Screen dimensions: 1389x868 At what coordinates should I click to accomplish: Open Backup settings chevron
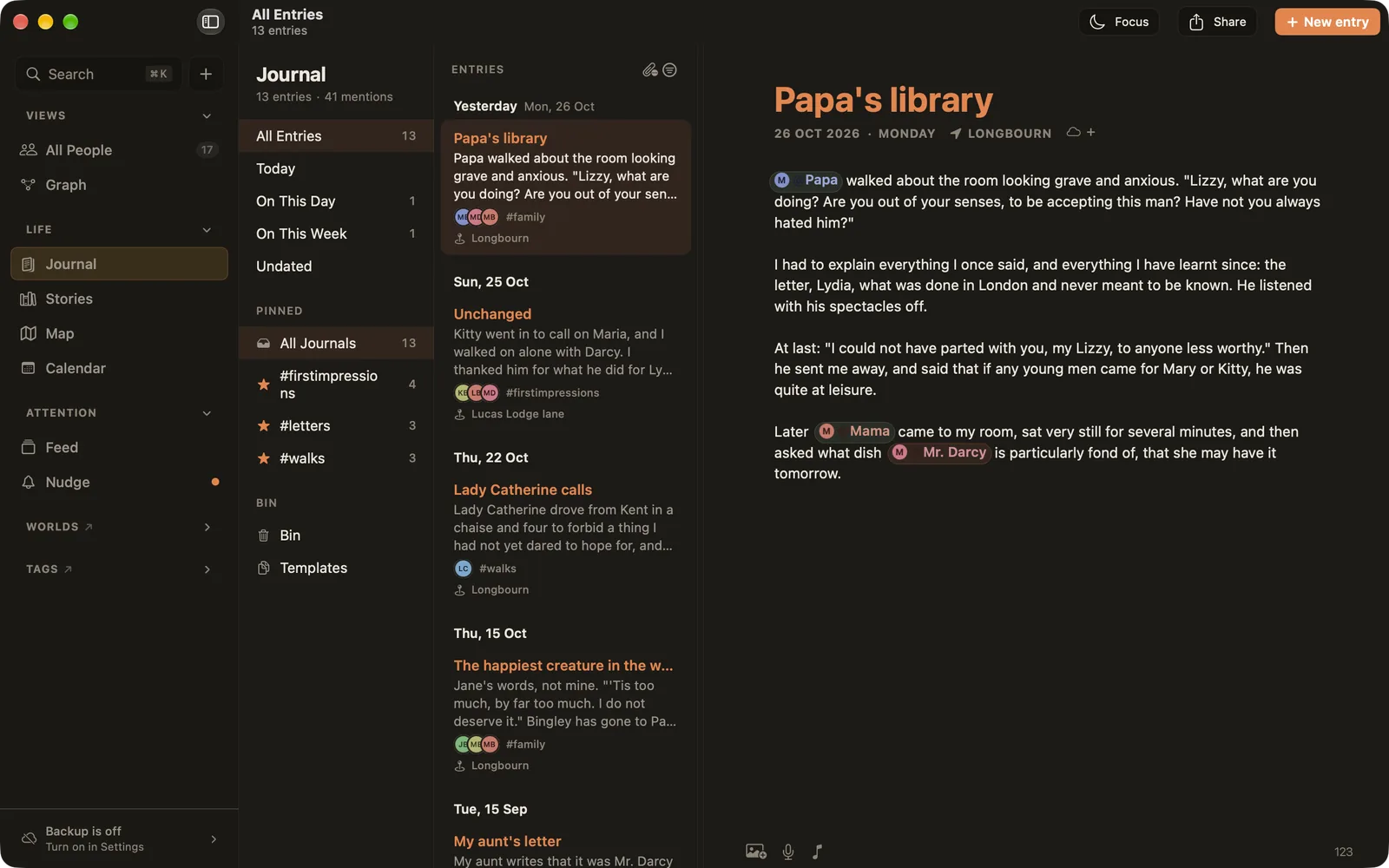214,839
